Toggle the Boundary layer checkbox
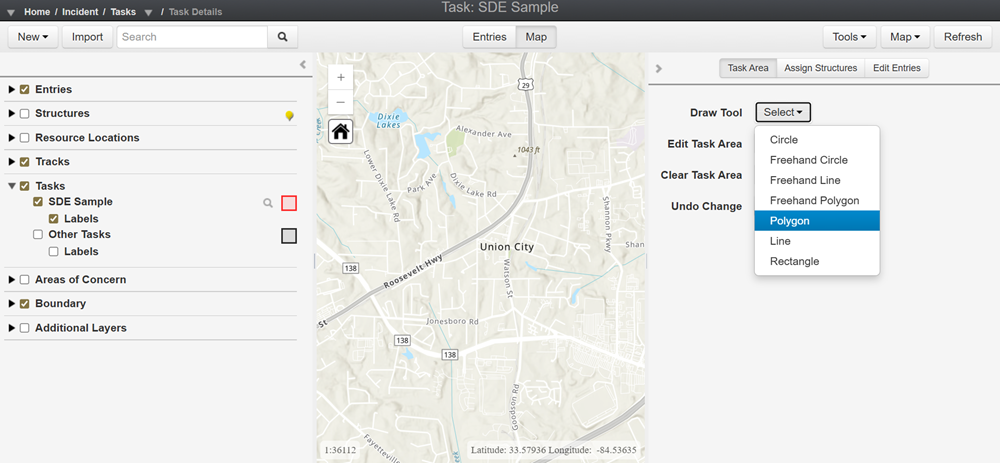The width and height of the screenshot is (1000, 464). (25, 304)
